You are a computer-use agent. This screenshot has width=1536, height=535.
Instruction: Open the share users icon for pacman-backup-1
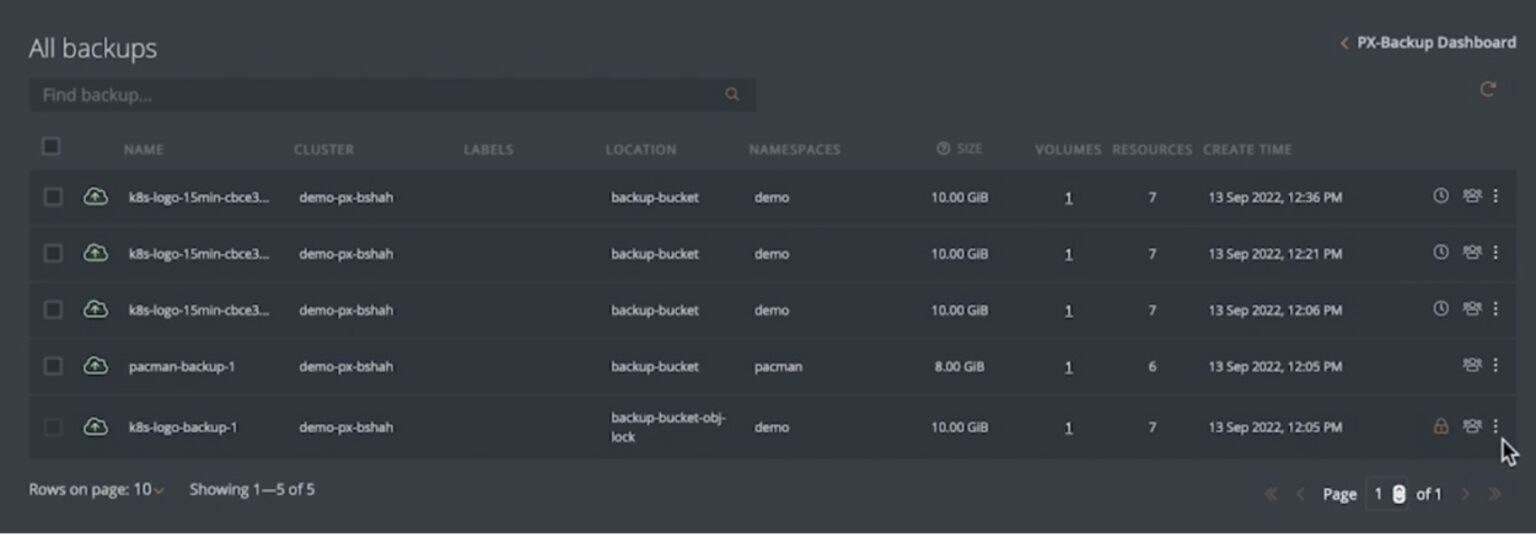[1471, 365]
